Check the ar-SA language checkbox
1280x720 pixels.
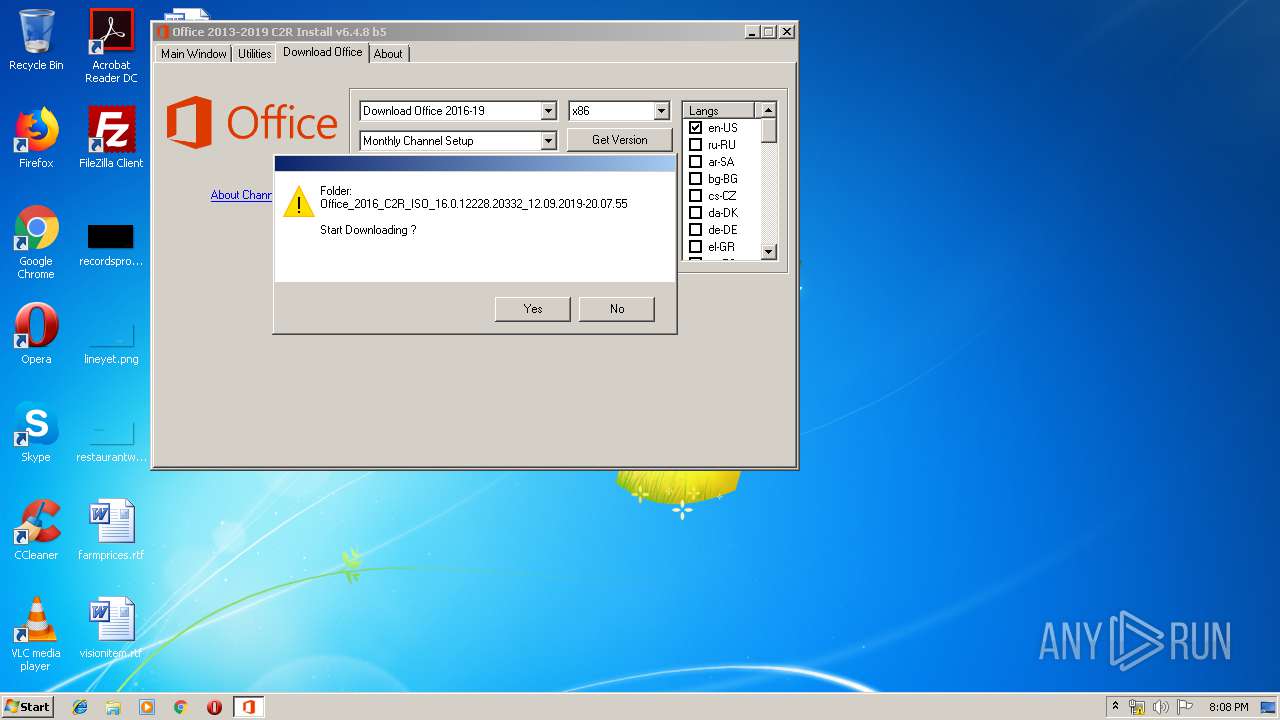click(x=696, y=162)
